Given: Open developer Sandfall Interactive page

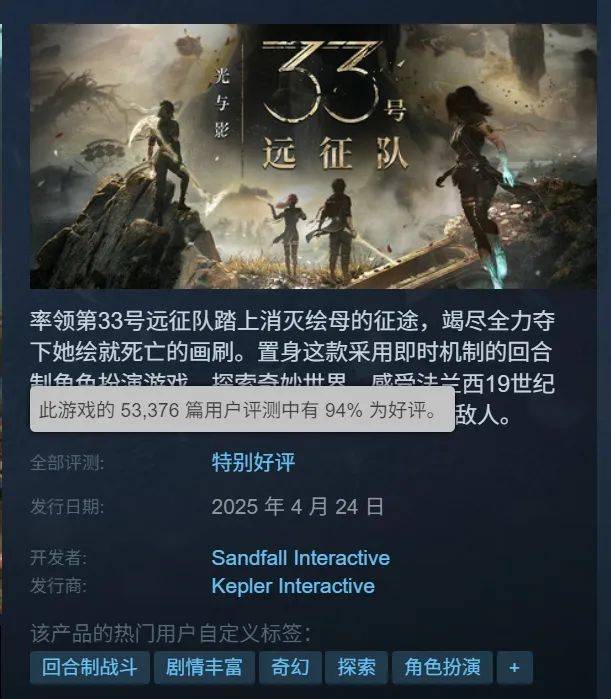Looking at the screenshot, I should (301, 558).
